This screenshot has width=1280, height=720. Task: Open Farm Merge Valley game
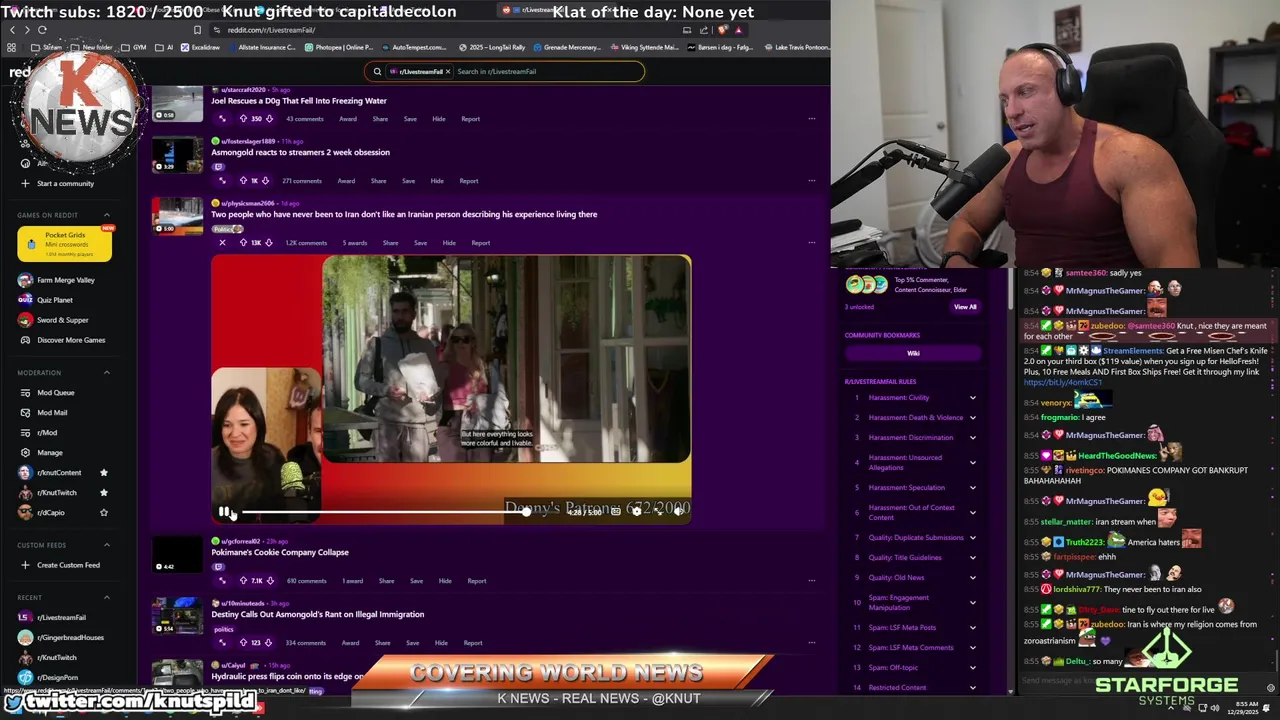point(65,280)
